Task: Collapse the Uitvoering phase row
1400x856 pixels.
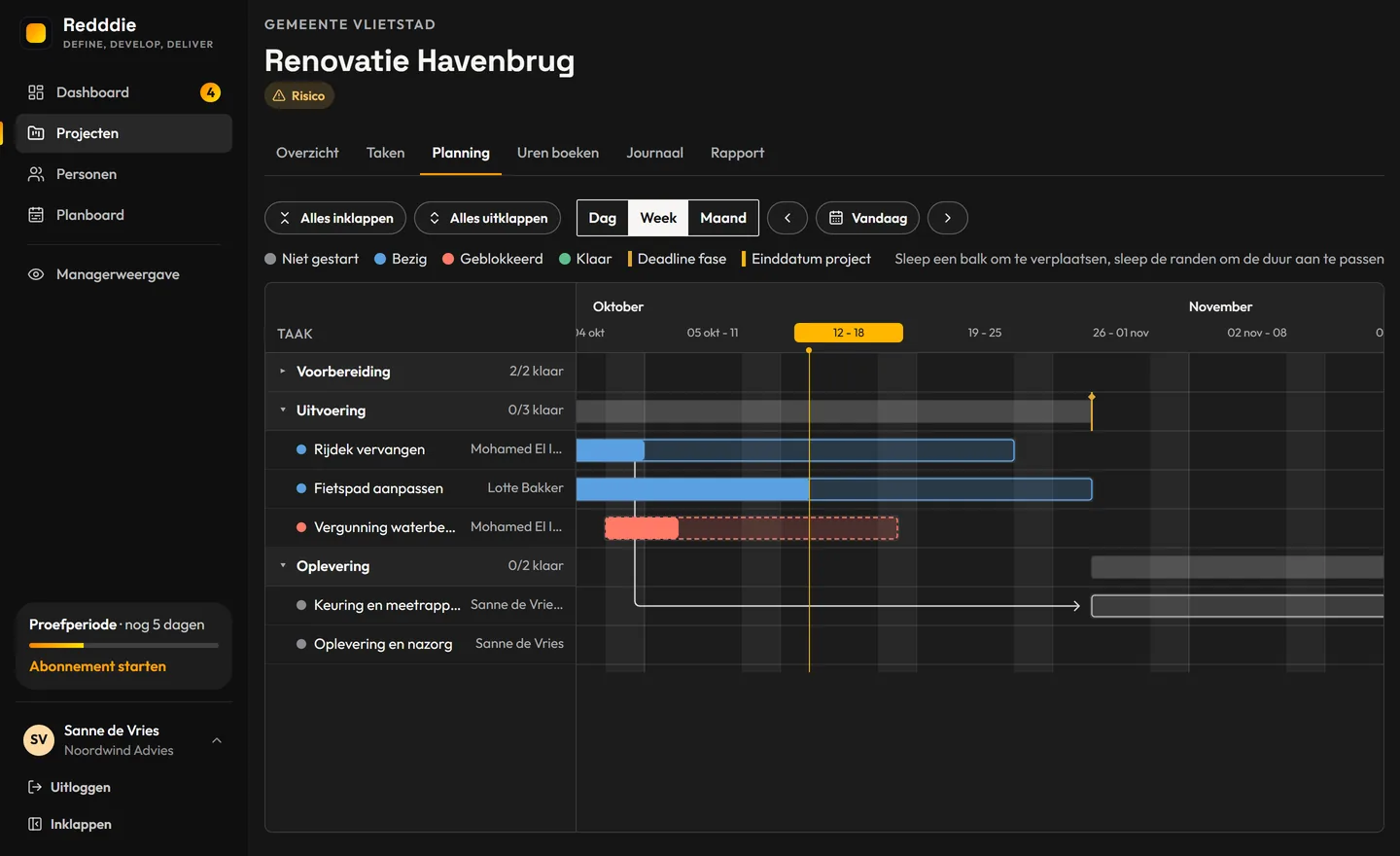Action: point(283,410)
